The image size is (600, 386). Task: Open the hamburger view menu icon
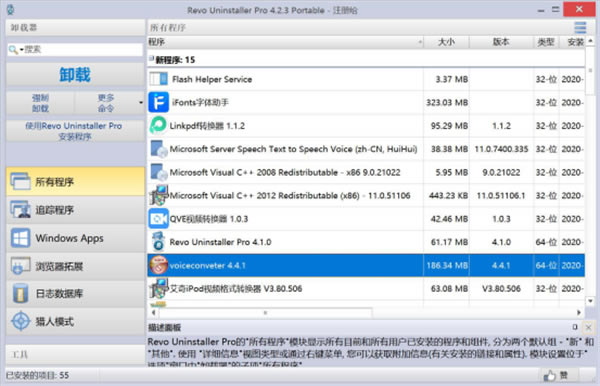(x=580, y=28)
